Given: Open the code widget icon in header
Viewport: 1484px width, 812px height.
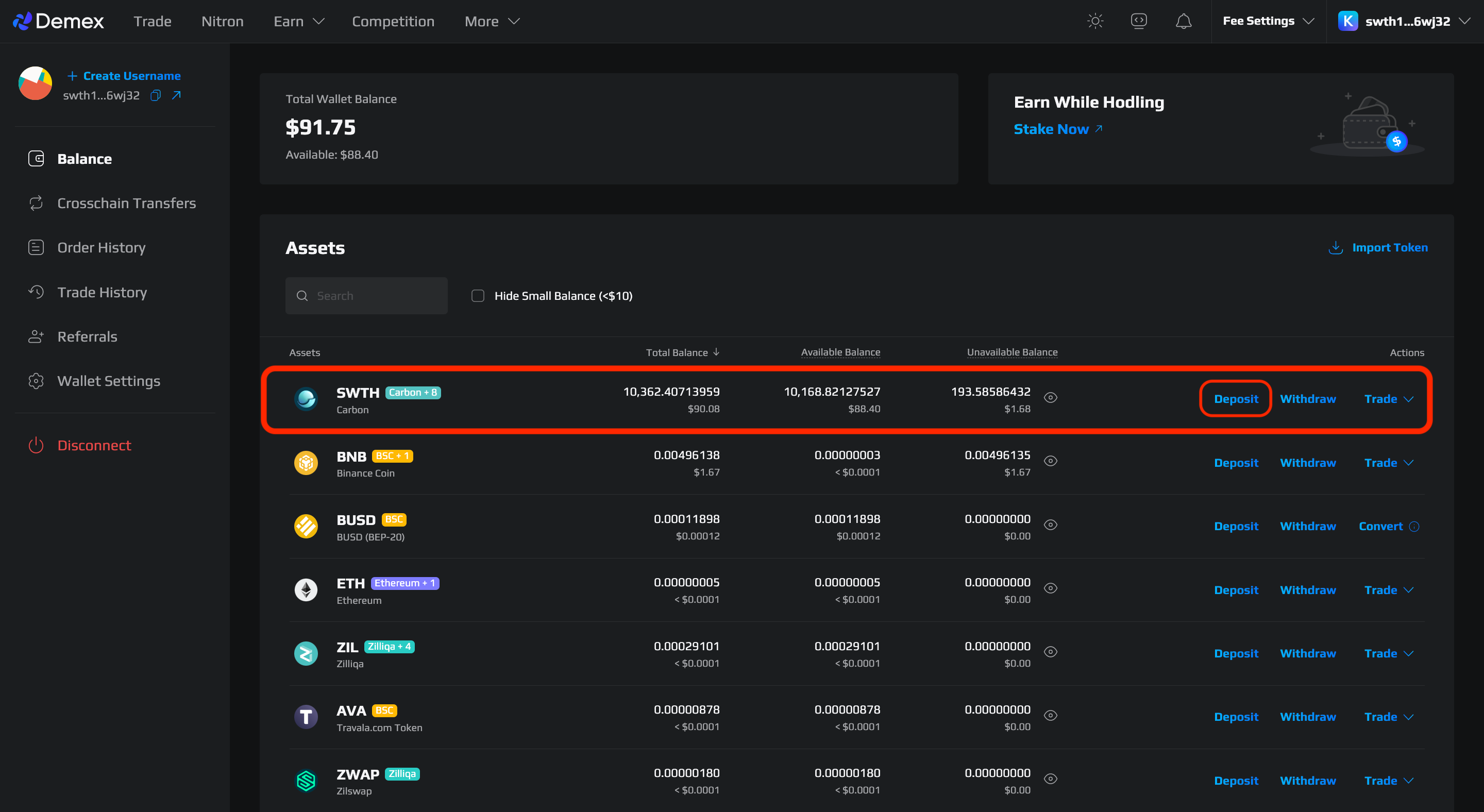Looking at the screenshot, I should 1139,21.
